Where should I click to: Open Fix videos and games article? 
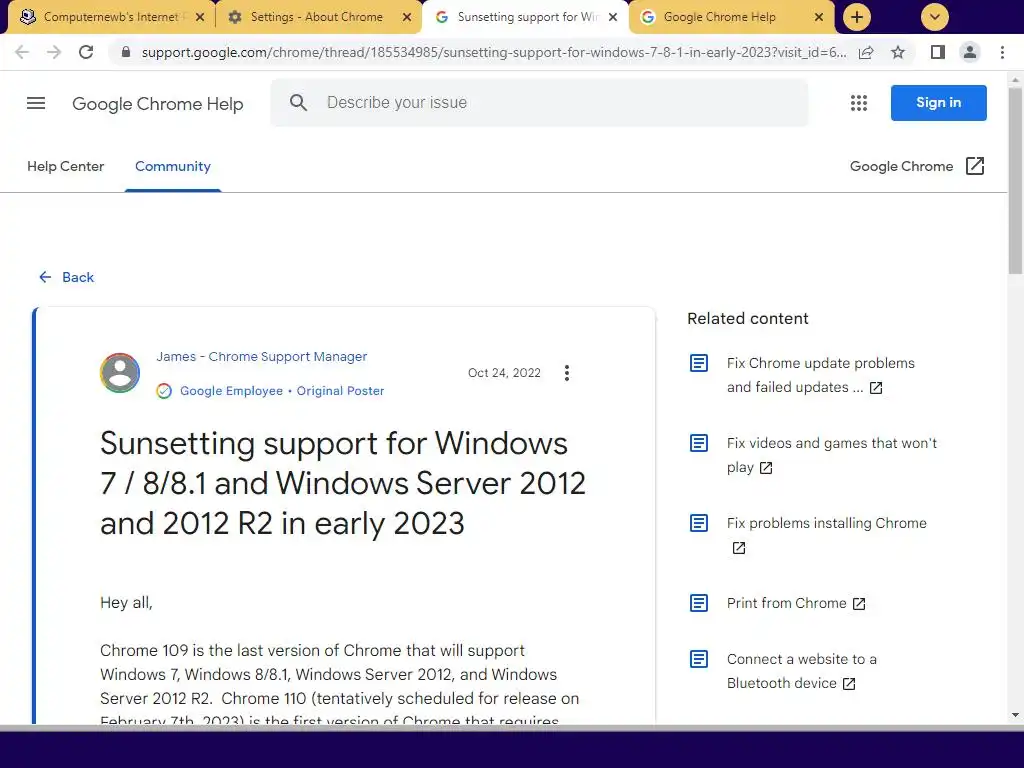[831, 455]
